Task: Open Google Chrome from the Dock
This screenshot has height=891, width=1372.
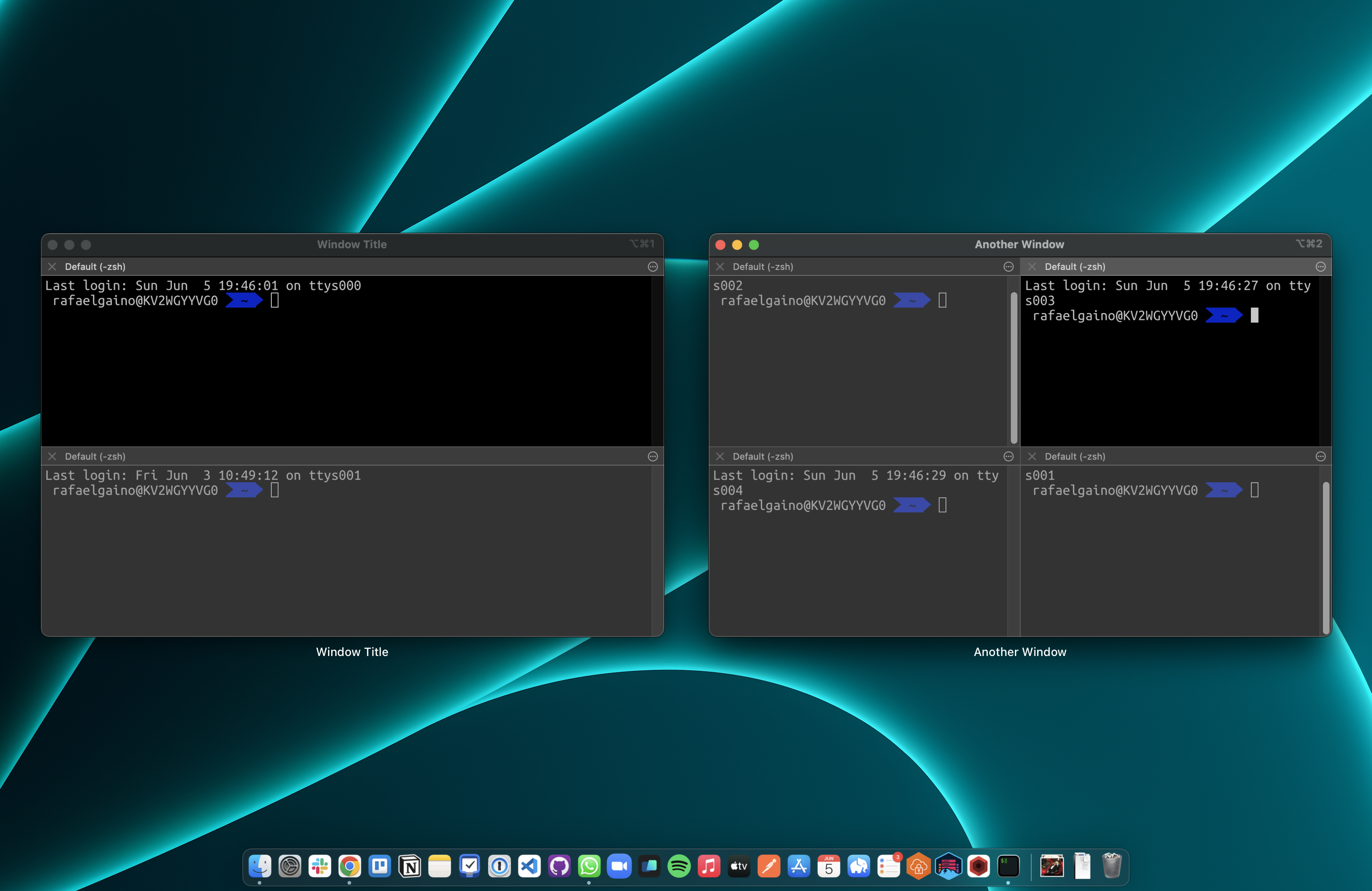Action: 350,866
